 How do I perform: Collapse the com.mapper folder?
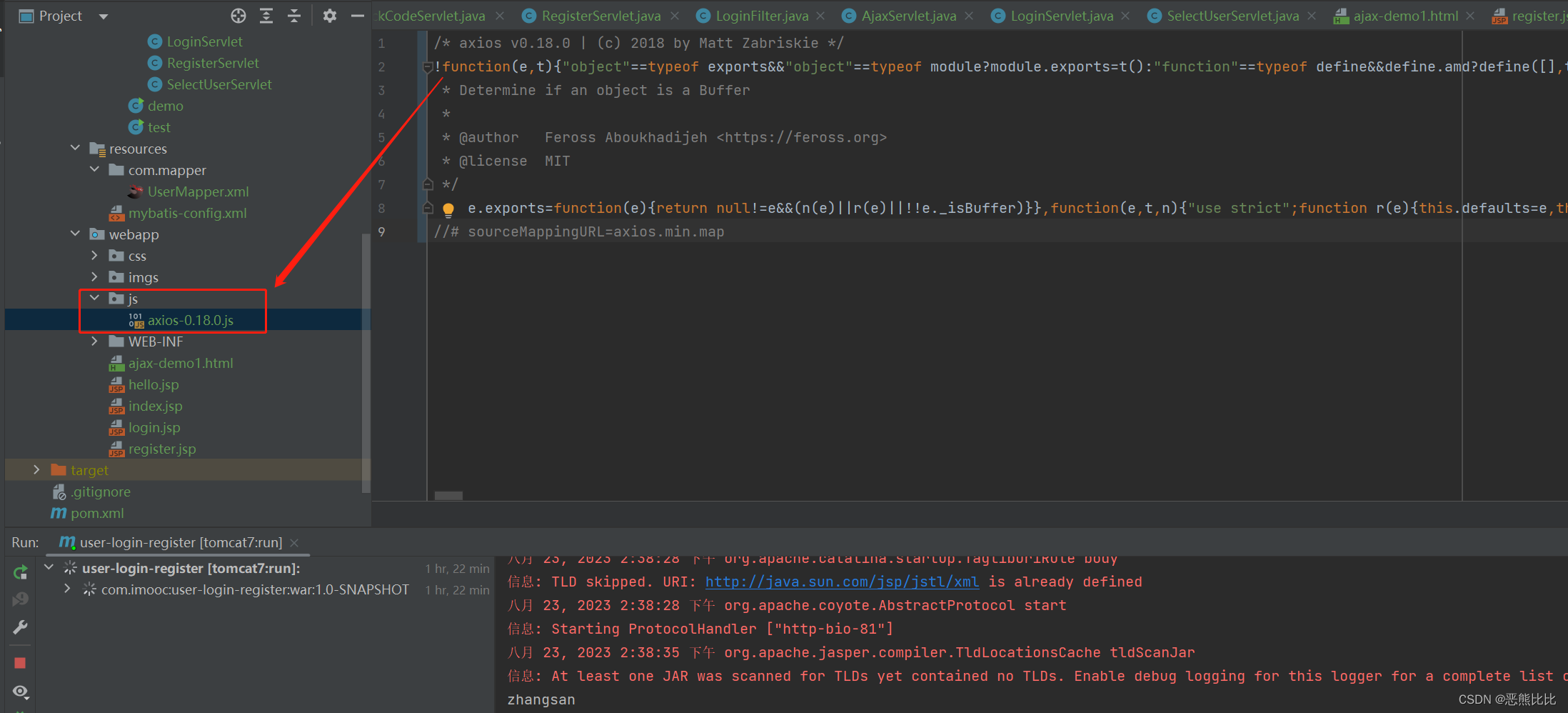(94, 169)
